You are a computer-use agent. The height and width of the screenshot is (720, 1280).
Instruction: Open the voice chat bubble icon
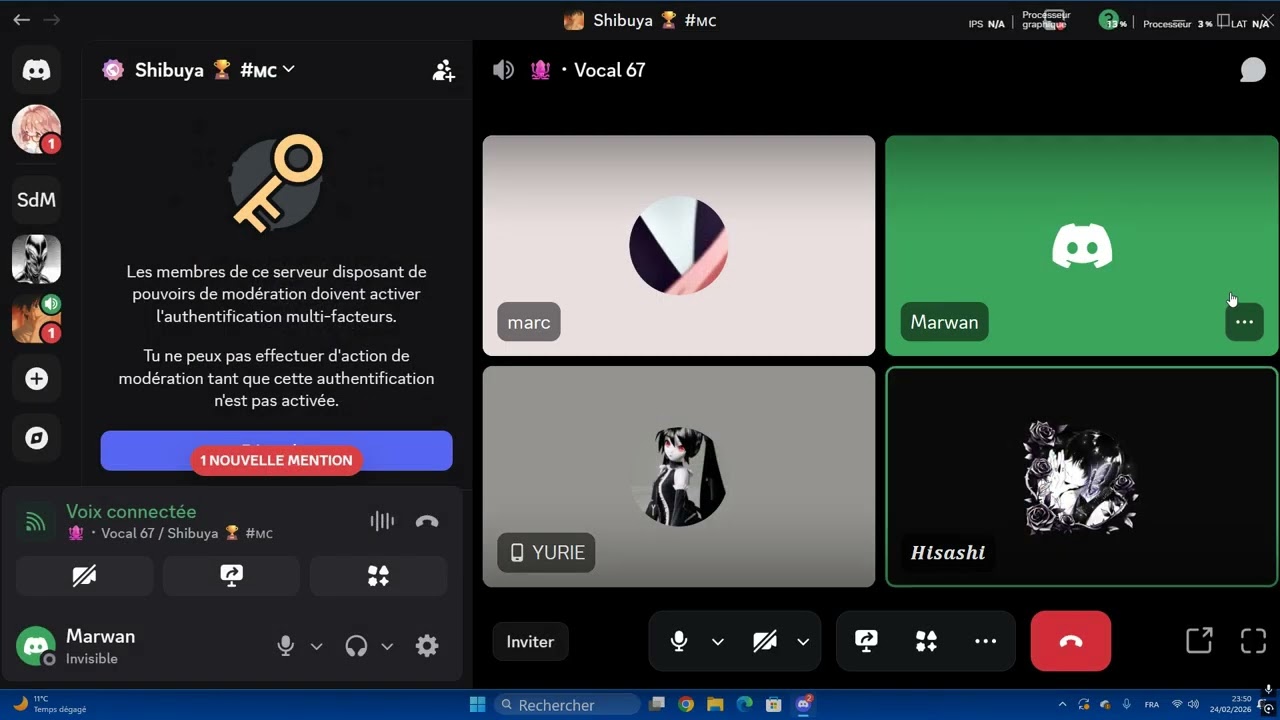tap(1252, 70)
